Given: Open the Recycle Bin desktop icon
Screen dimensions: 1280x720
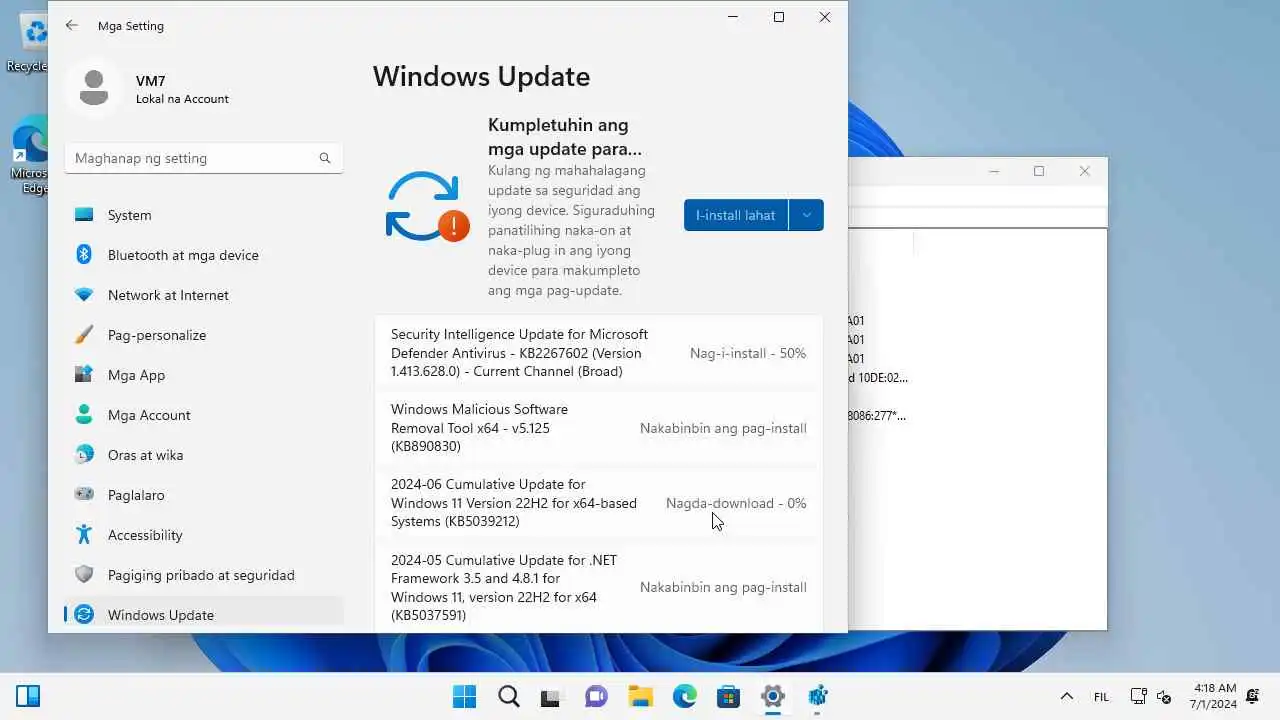Looking at the screenshot, I should pyautogui.click(x=28, y=40).
